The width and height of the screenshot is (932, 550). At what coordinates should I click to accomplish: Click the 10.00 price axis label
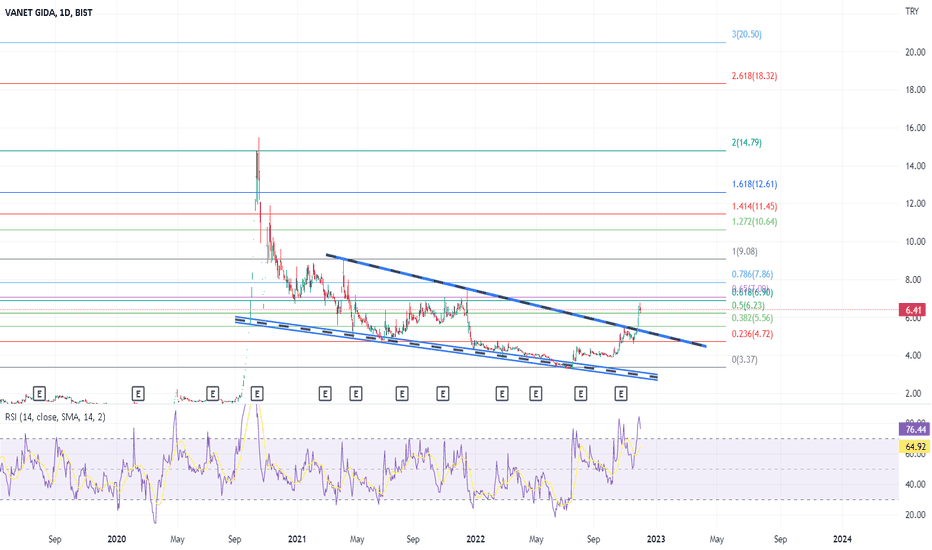(915, 241)
